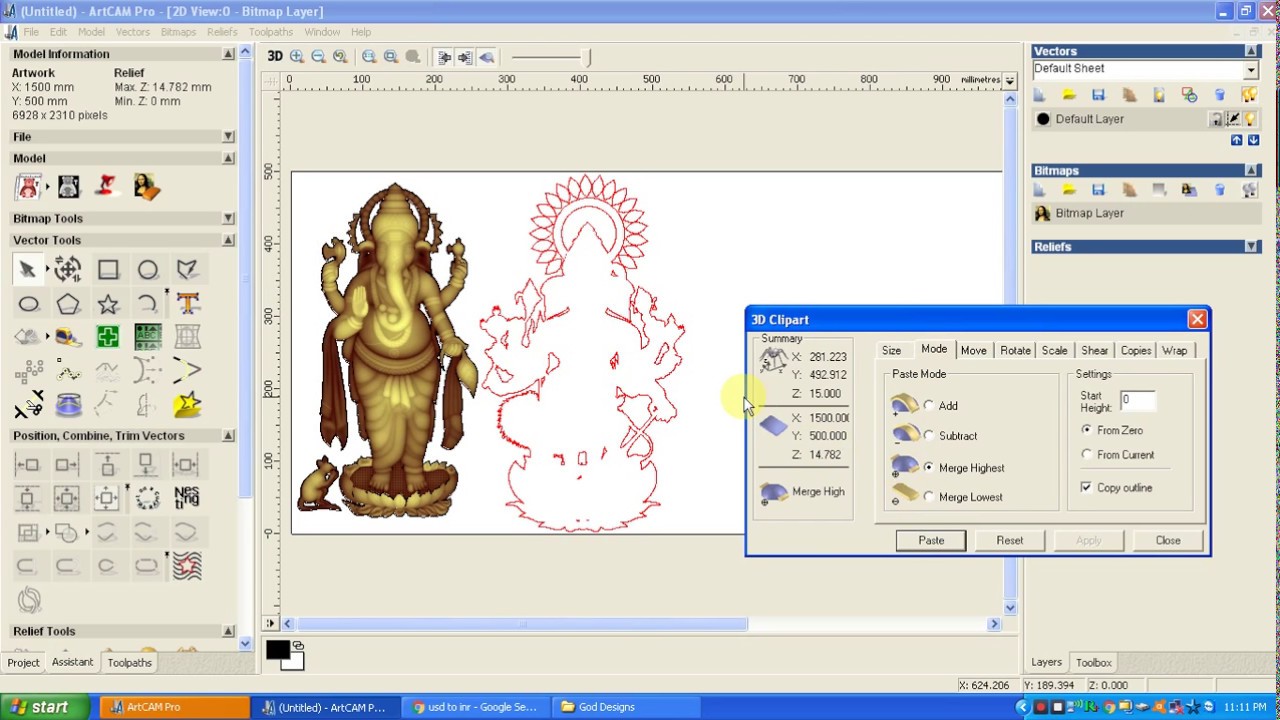Choose the Create Star tool
Screen dimensions: 1280x720
108,304
